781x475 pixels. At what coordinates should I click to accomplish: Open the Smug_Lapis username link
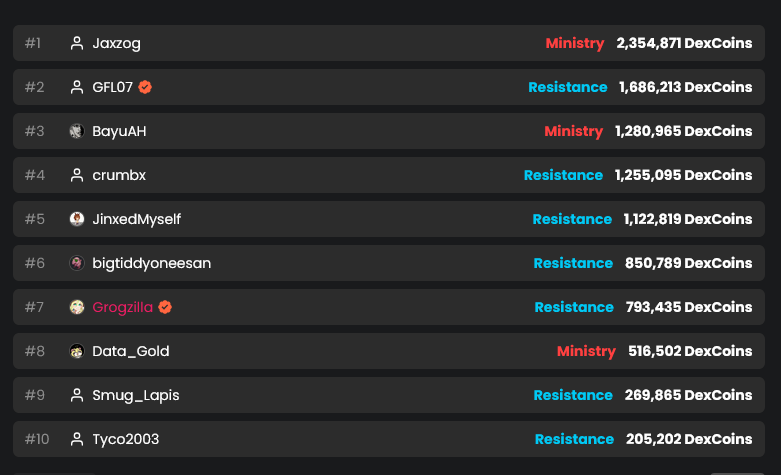tap(136, 395)
